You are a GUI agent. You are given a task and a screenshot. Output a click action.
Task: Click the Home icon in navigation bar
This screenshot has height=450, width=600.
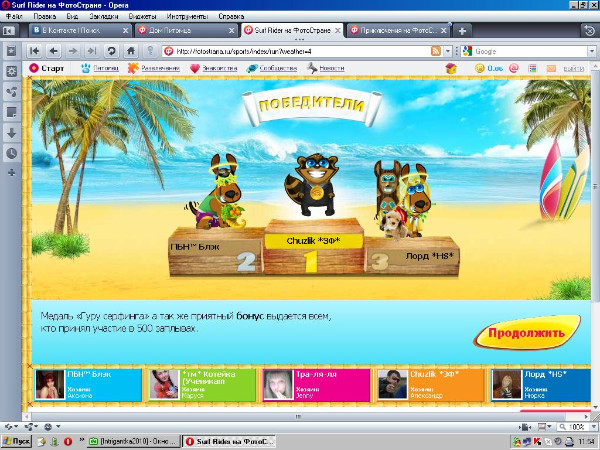pos(131,50)
